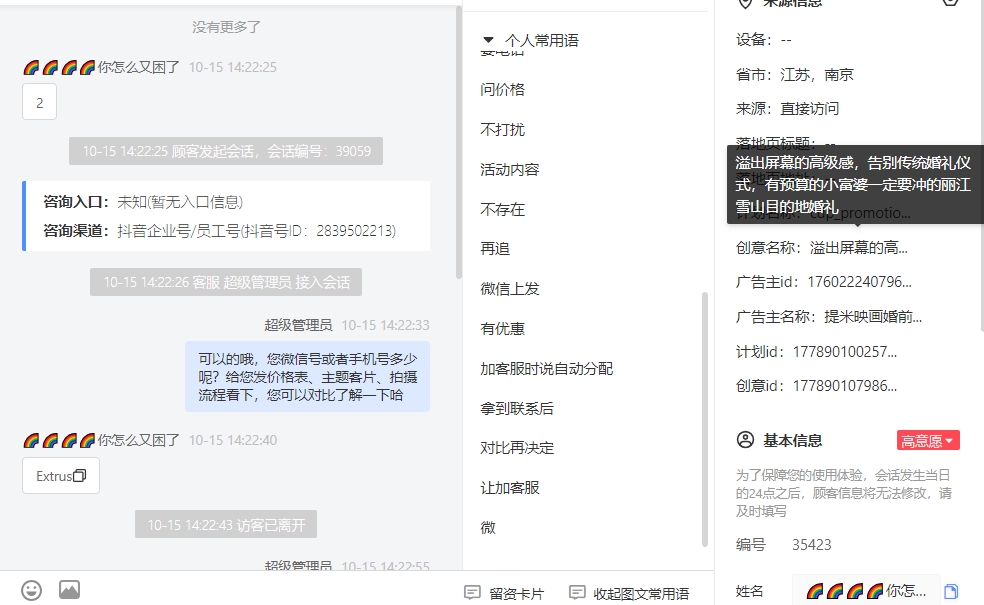
Task: Select the 活动内容 quick phrase
Action: pos(510,169)
